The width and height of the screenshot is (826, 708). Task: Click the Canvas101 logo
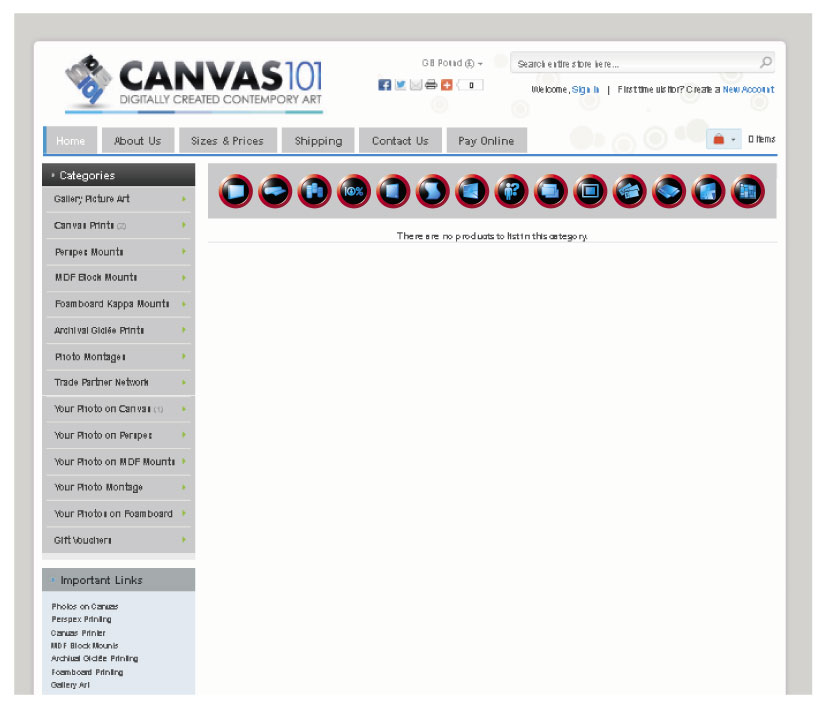pyautogui.click(x=194, y=83)
